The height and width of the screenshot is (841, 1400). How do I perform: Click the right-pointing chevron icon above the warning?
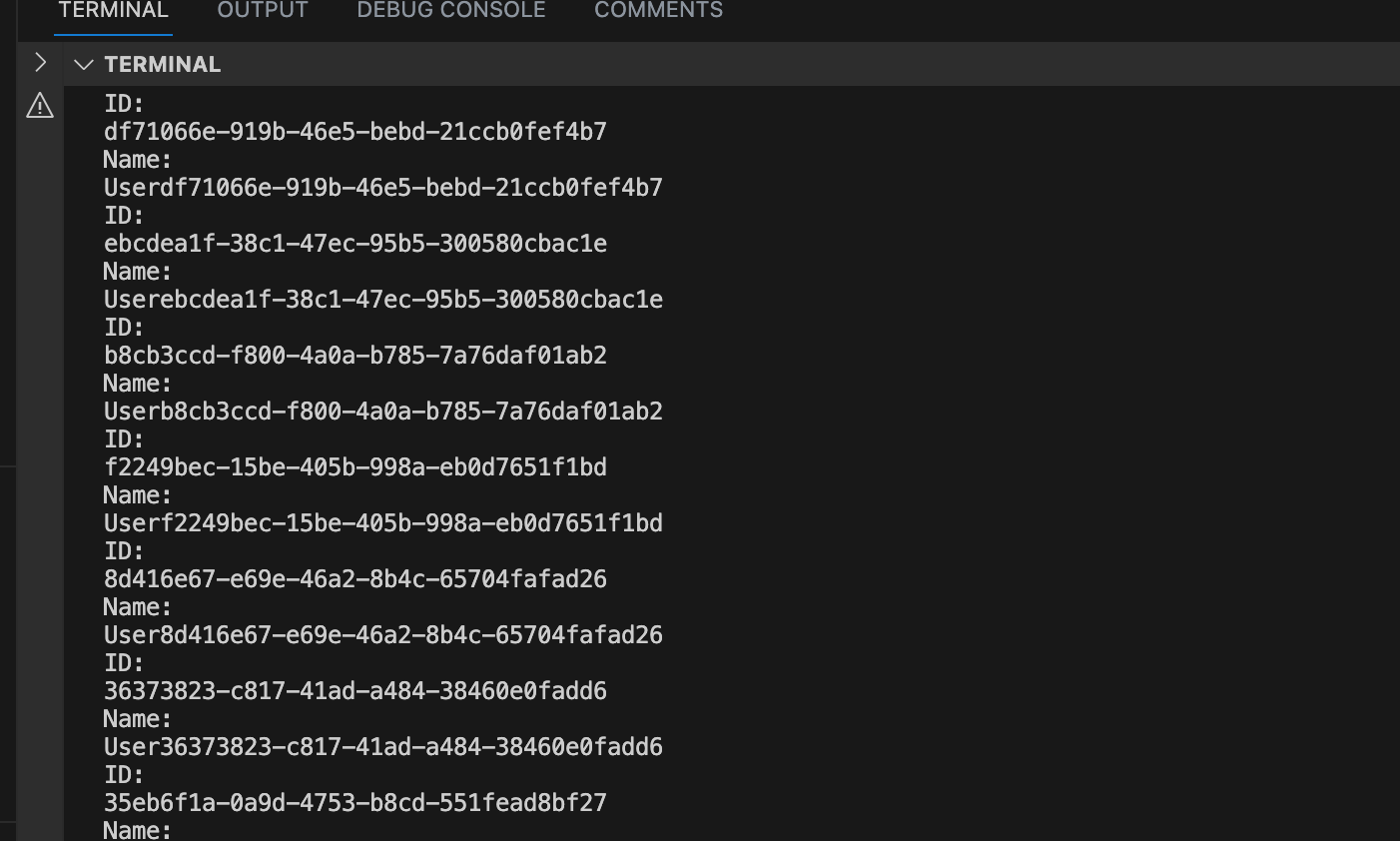[40, 62]
